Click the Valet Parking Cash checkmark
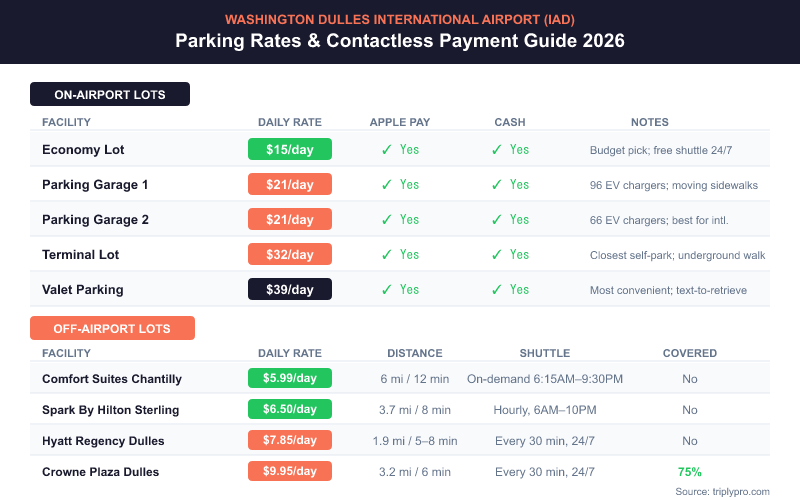 click(x=496, y=290)
